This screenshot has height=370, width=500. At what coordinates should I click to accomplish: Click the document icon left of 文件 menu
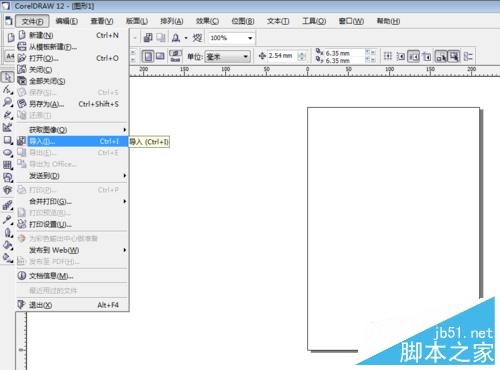(8, 21)
